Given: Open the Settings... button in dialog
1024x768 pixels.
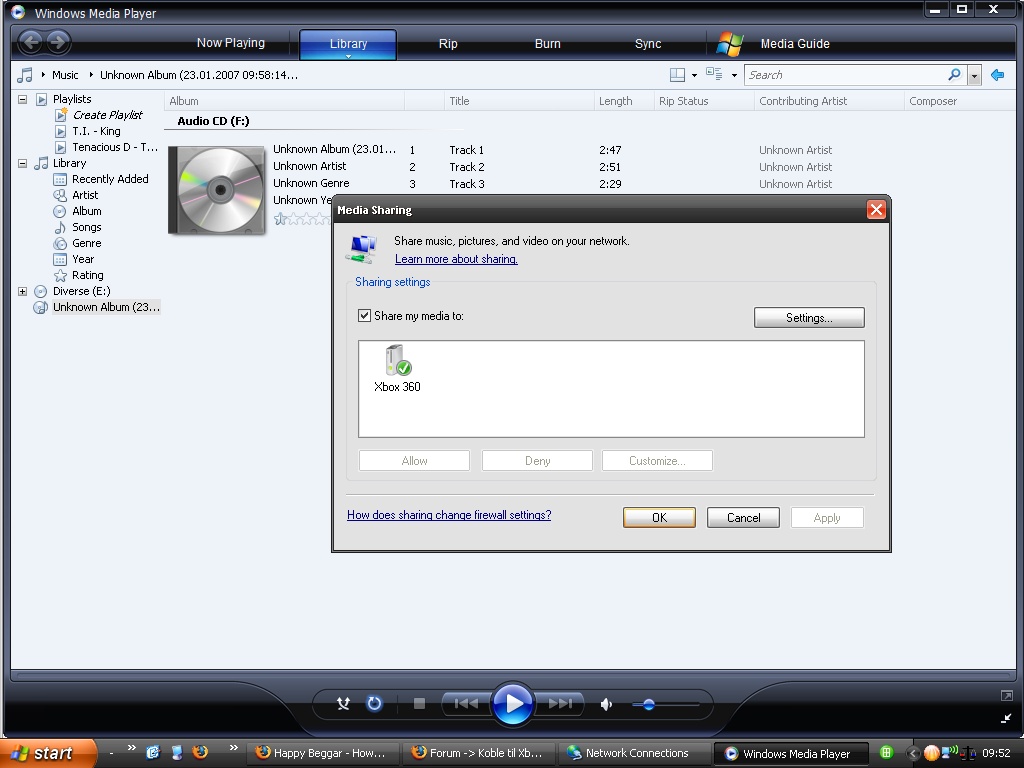Looking at the screenshot, I should pos(809,317).
